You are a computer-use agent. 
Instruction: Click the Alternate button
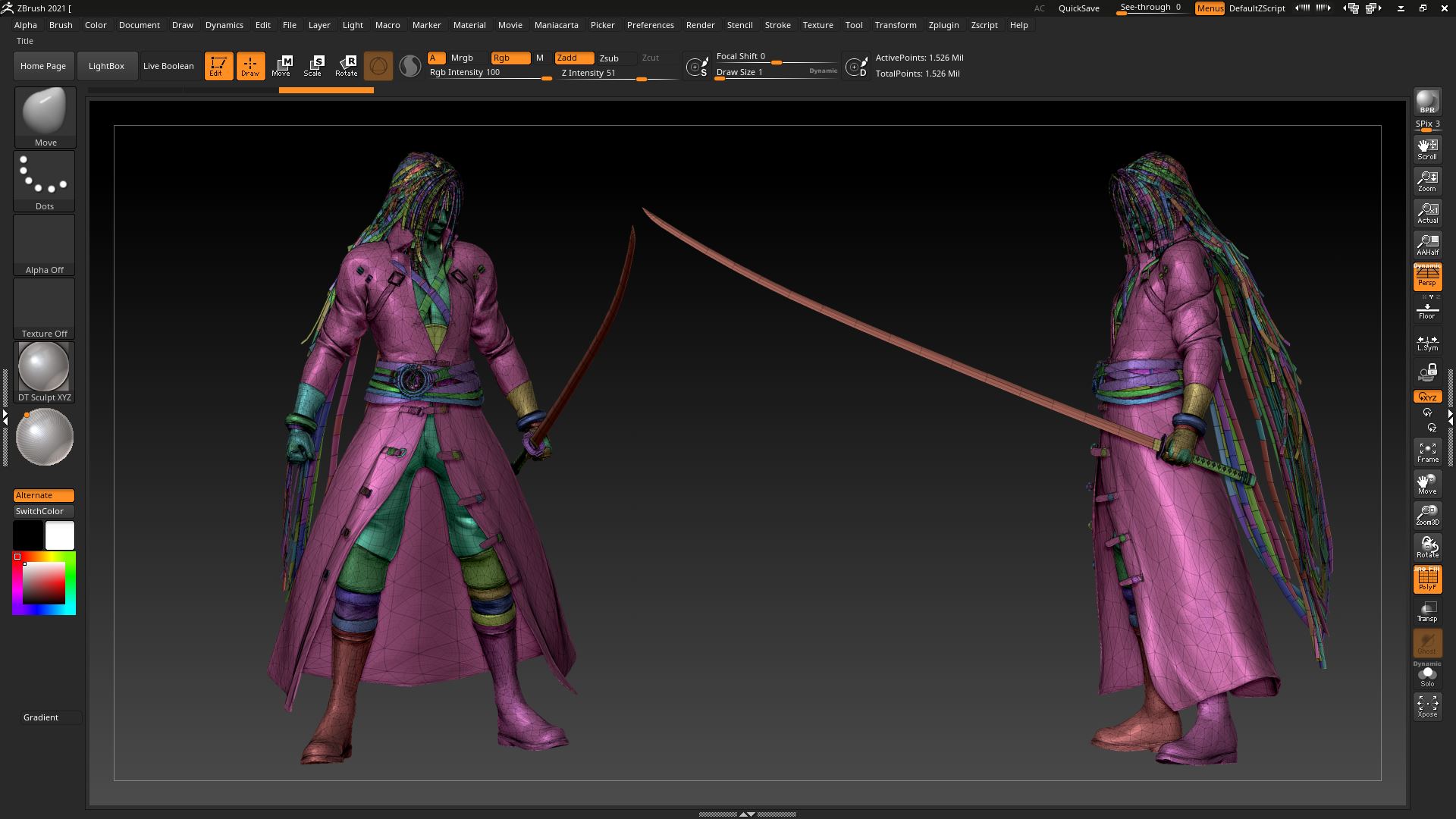click(x=44, y=495)
